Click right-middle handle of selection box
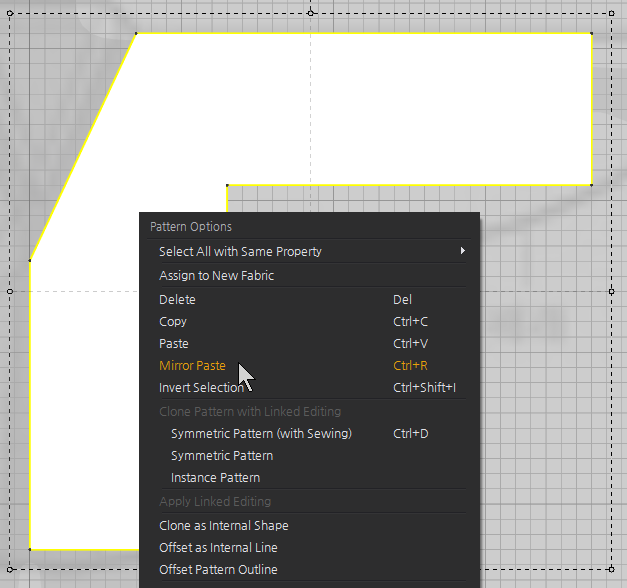 (x=611, y=292)
